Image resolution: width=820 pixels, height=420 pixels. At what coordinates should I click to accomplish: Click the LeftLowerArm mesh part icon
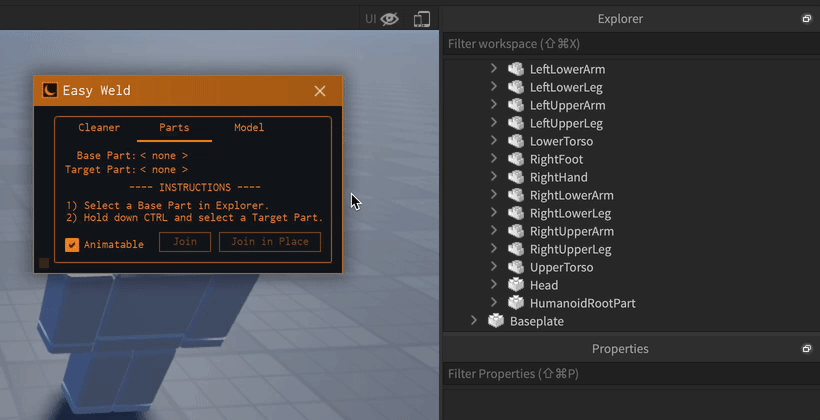pos(516,69)
